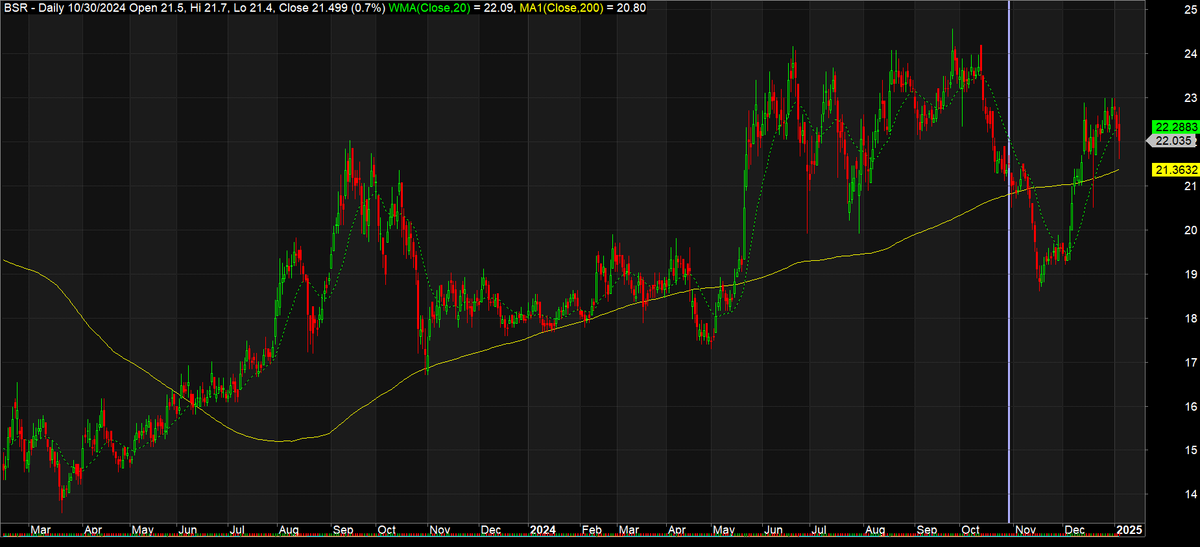Image resolution: width=1200 pixels, height=547 pixels.
Task: Click the 20 value on price axis
Action: (x=1162, y=230)
